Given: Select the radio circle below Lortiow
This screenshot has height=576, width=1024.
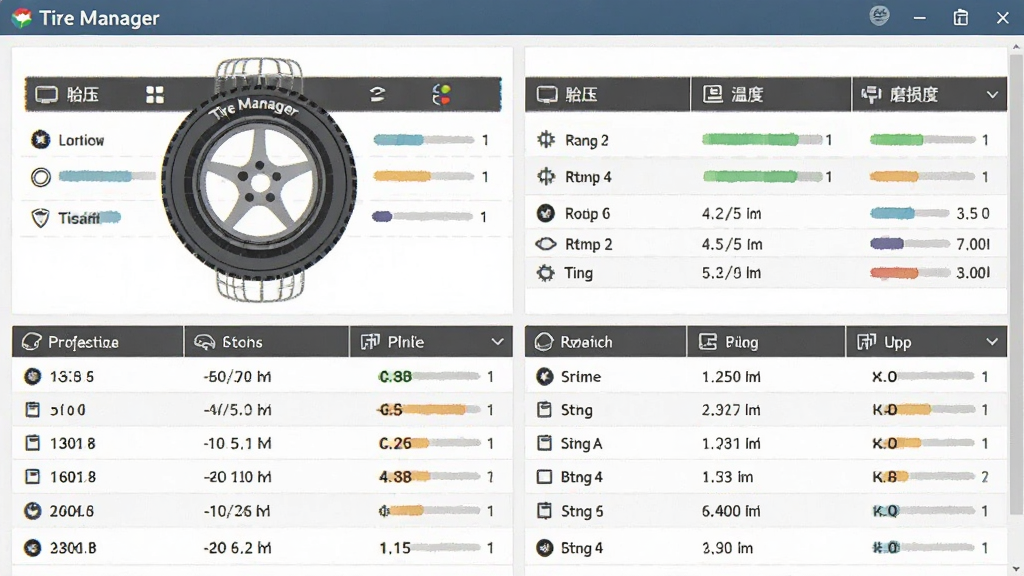Looking at the screenshot, I should point(40,177).
